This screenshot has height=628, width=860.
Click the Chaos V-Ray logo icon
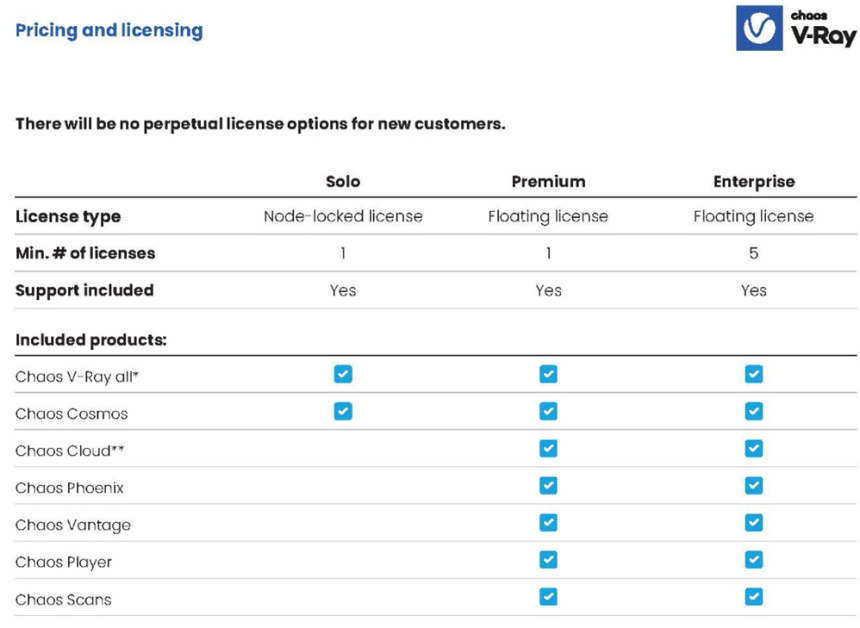point(759,28)
